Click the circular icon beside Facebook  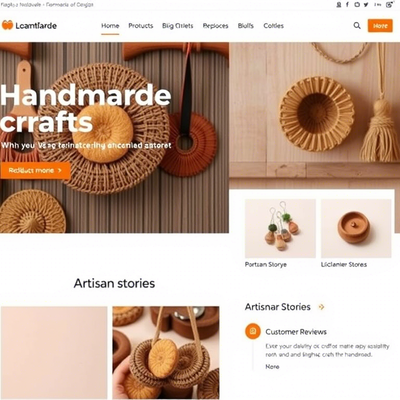357,5
